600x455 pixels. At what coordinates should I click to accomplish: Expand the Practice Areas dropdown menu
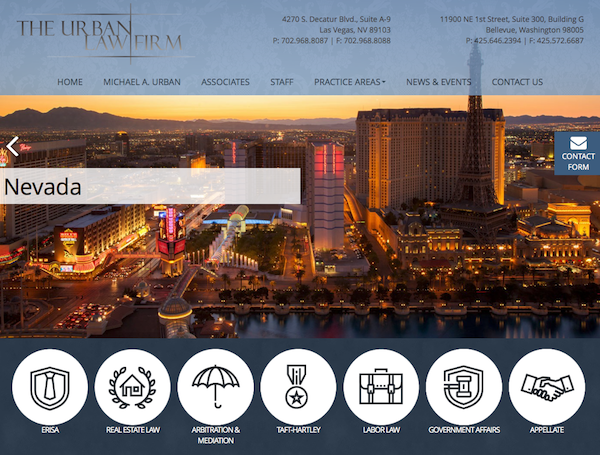coord(349,82)
